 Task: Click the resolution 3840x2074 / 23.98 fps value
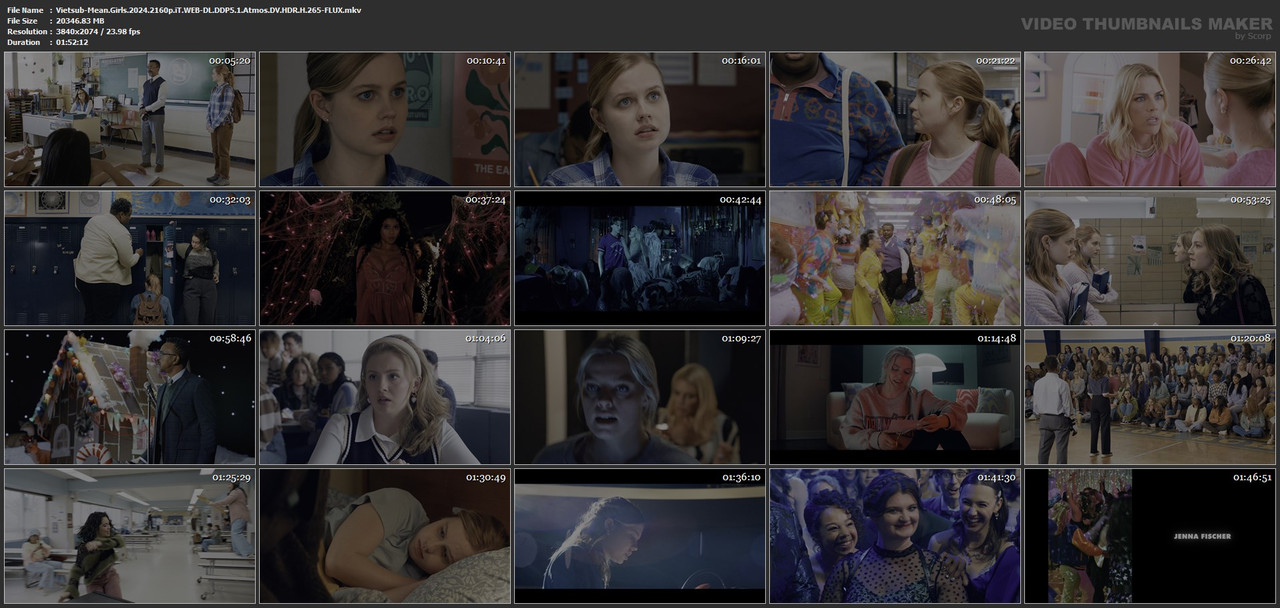pyautogui.click(x=98, y=31)
